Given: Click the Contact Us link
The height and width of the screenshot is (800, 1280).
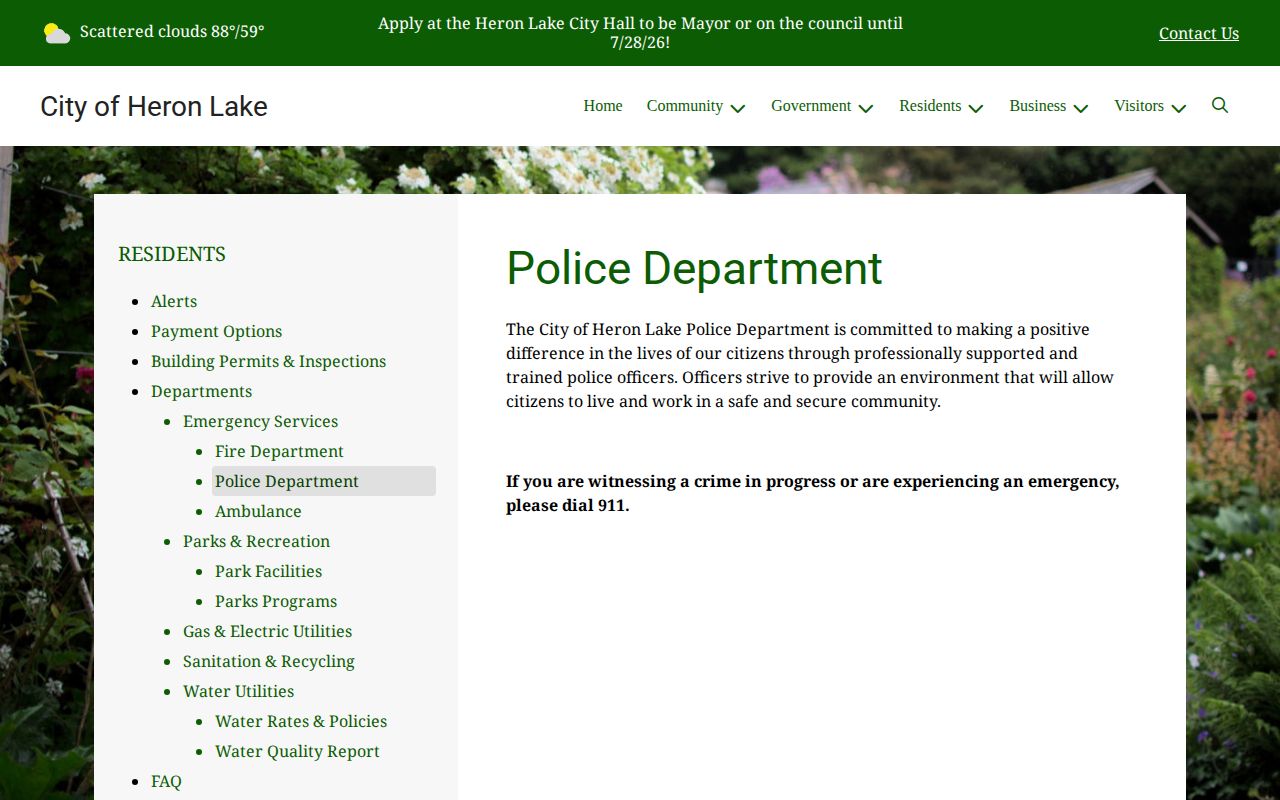Looking at the screenshot, I should pos(1199,33).
